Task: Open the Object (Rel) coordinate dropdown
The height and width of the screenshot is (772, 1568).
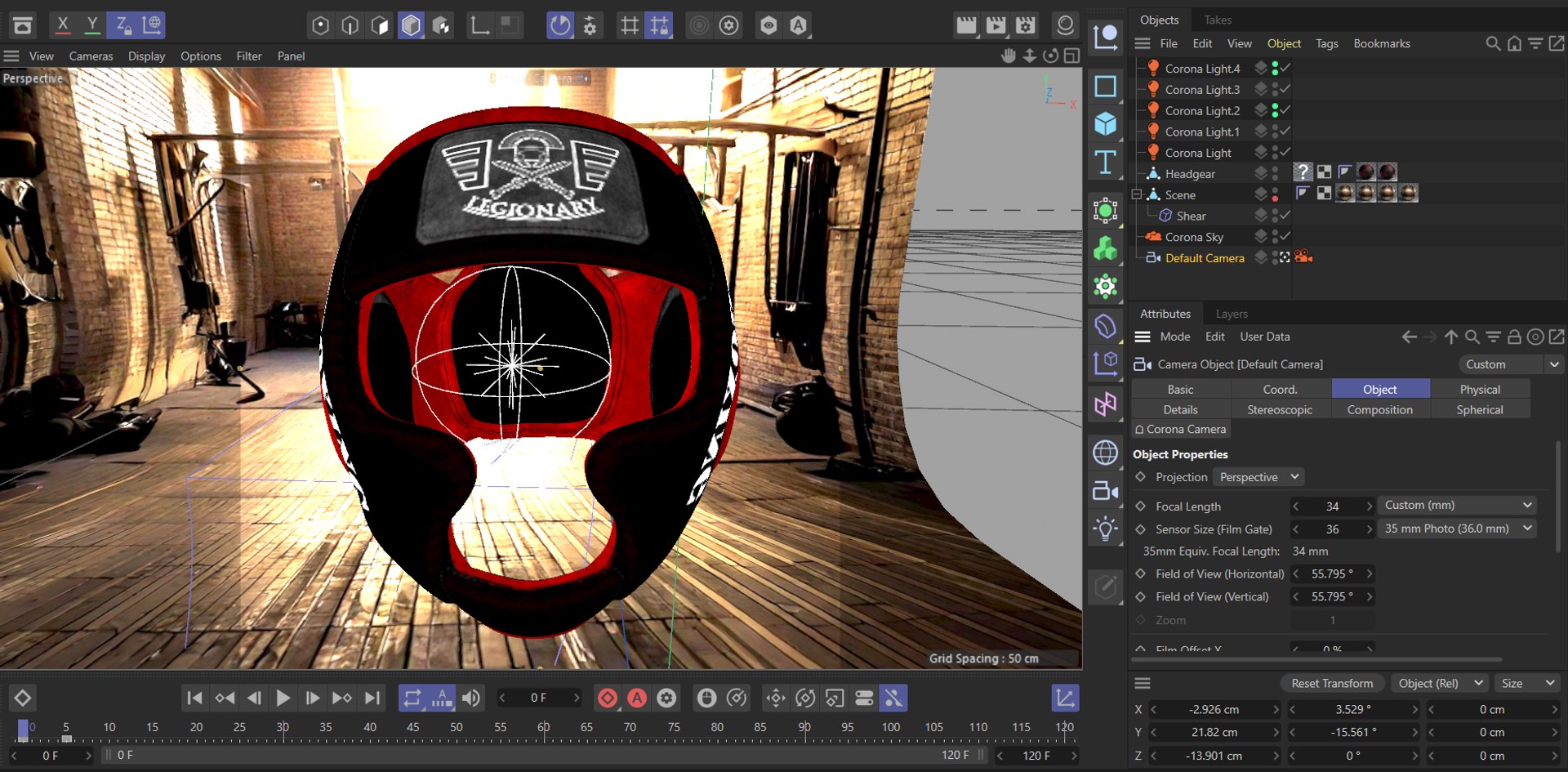Action: [x=1440, y=683]
